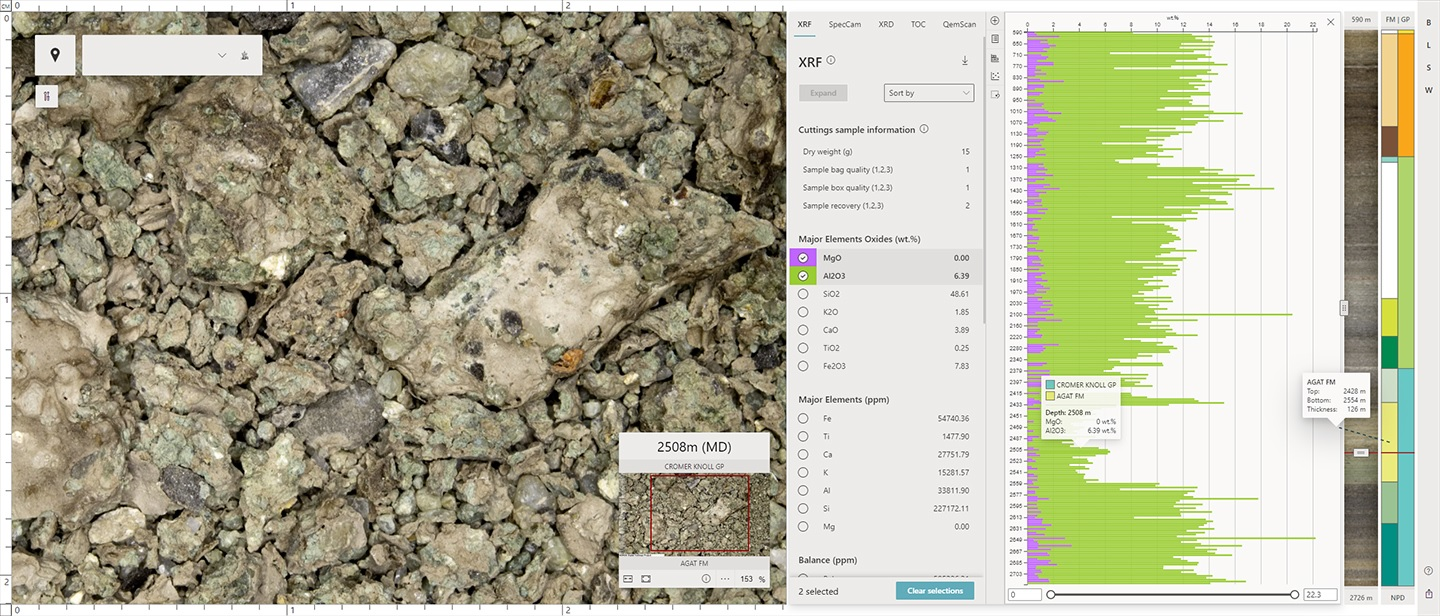Image resolution: width=1440 pixels, height=616 pixels.
Task: Open the split-view icon under the minimap
Action: [630, 578]
